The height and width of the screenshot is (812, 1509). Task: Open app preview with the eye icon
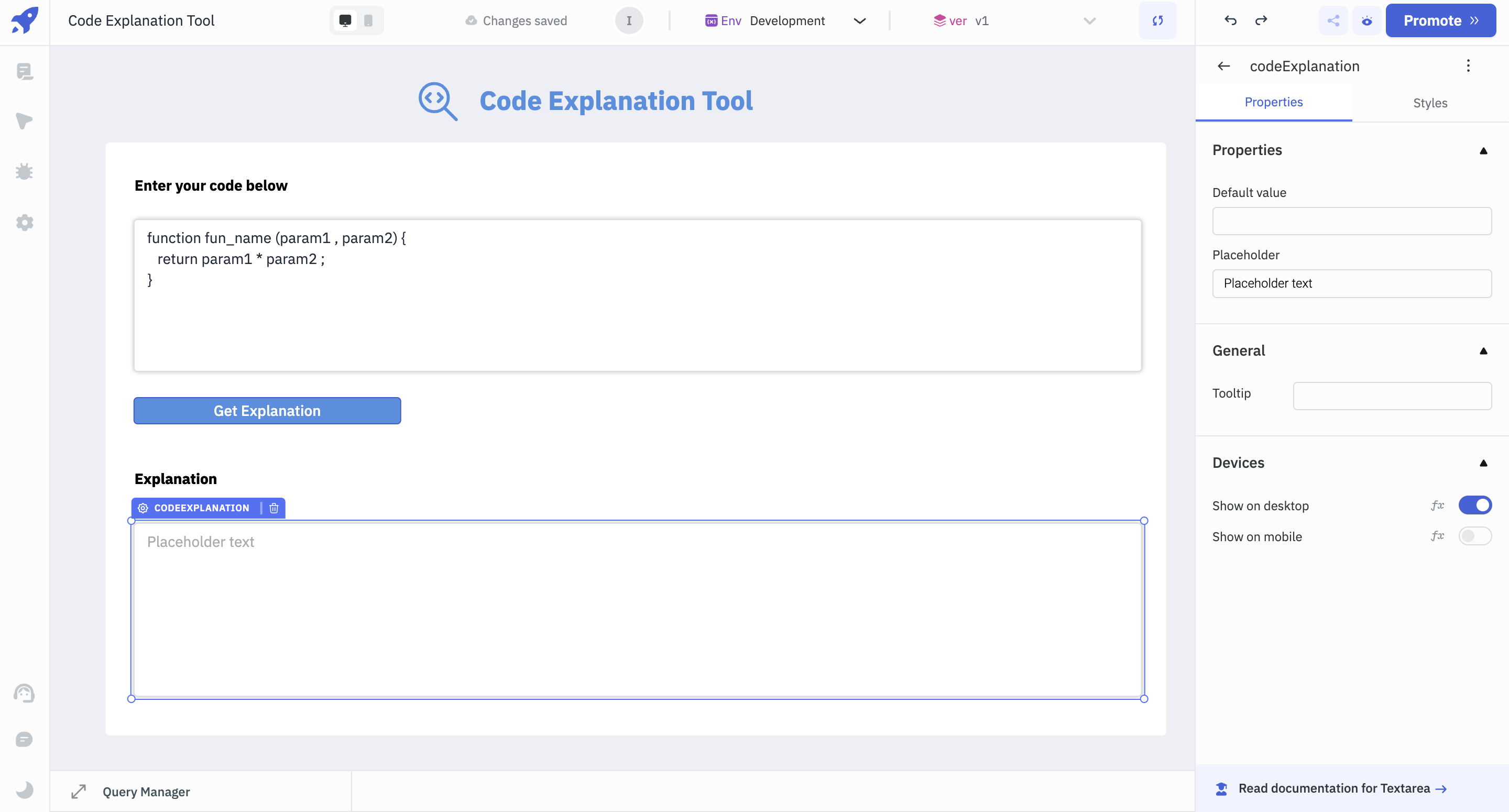(x=1366, y=20)
